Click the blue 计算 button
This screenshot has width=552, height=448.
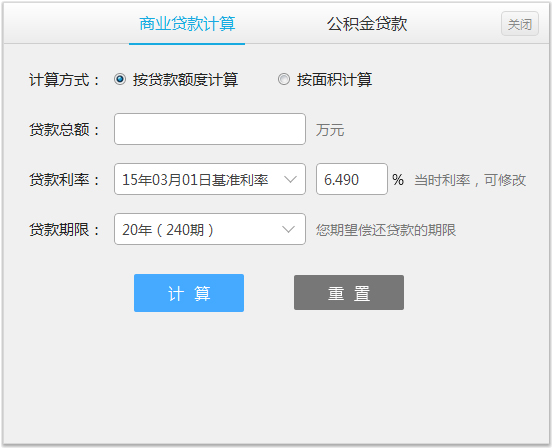click(x=189, y=293)
